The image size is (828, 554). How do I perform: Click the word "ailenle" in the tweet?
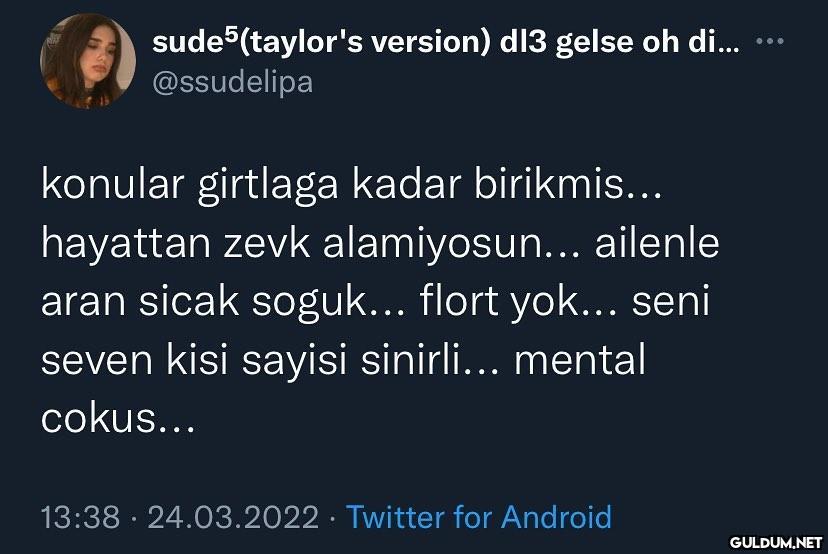(657, 243)
